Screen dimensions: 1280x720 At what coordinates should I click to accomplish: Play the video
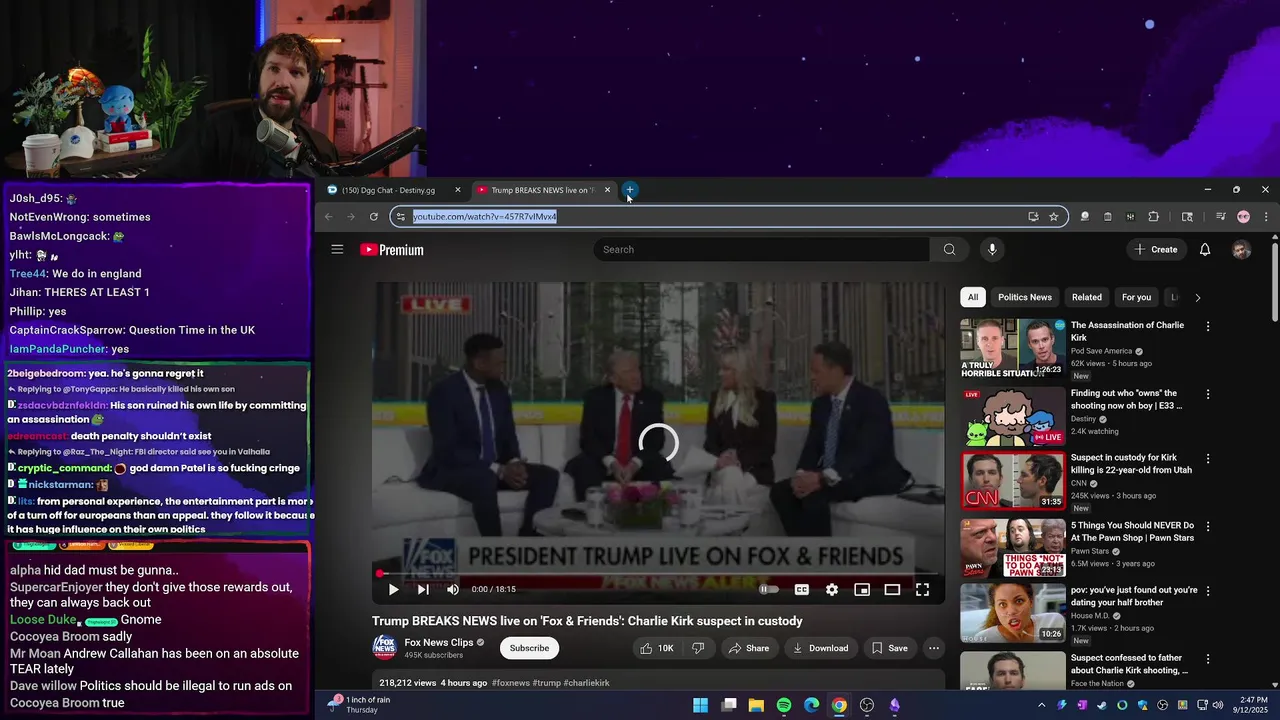[x=393, y=589]
